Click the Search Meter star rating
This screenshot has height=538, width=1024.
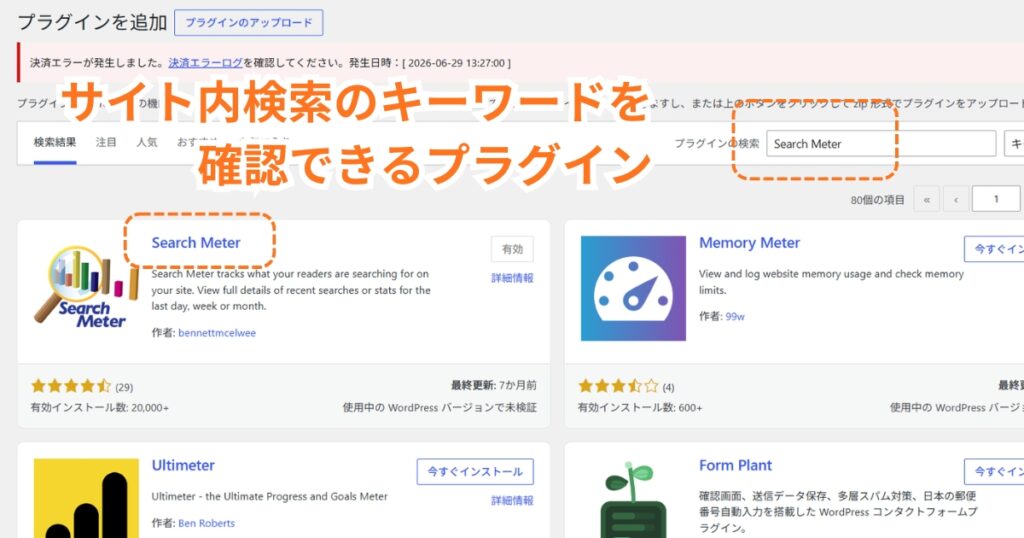(71, 386)
